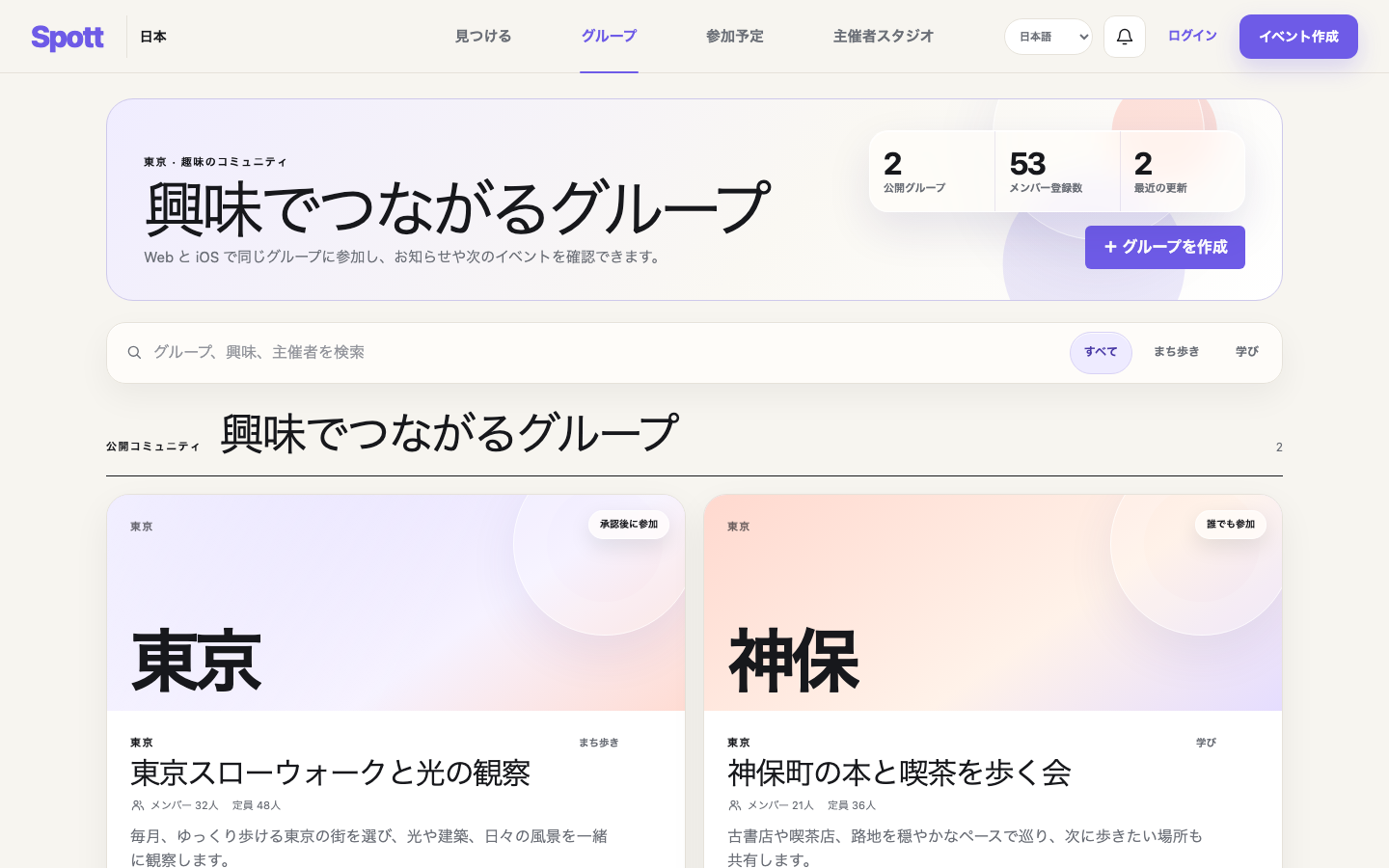Click the Spott logo
This screenshot has width=1389, height=868.
click(68, 37)
